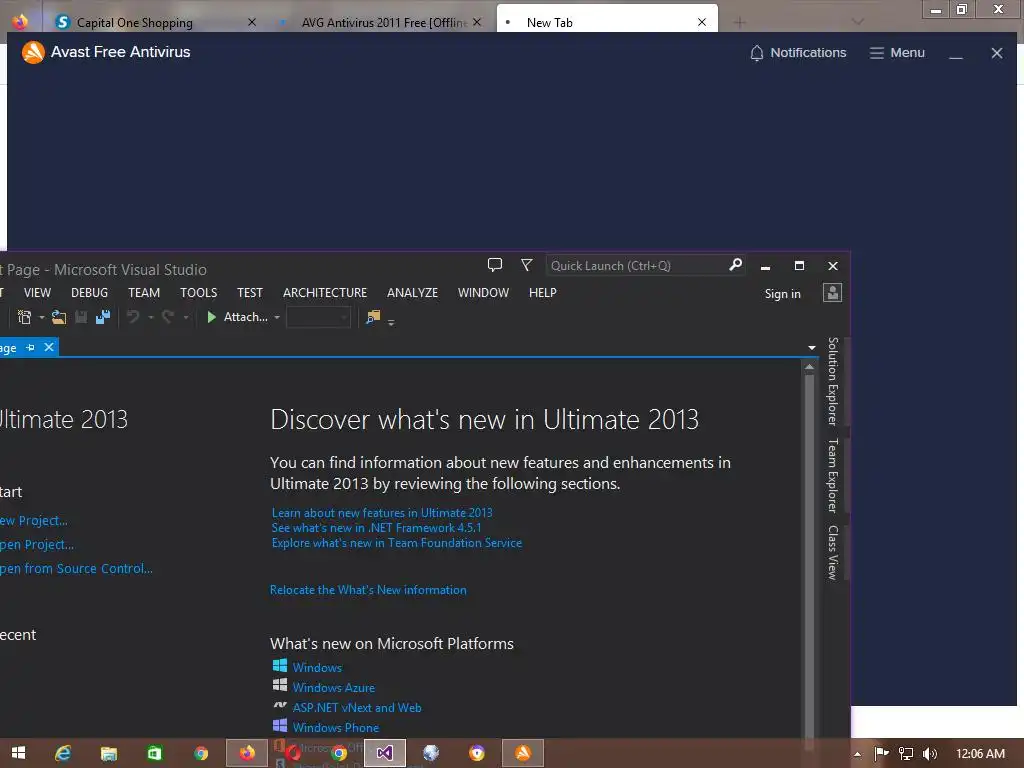
Task: Open the WINDOW menu
Action: 483,293
